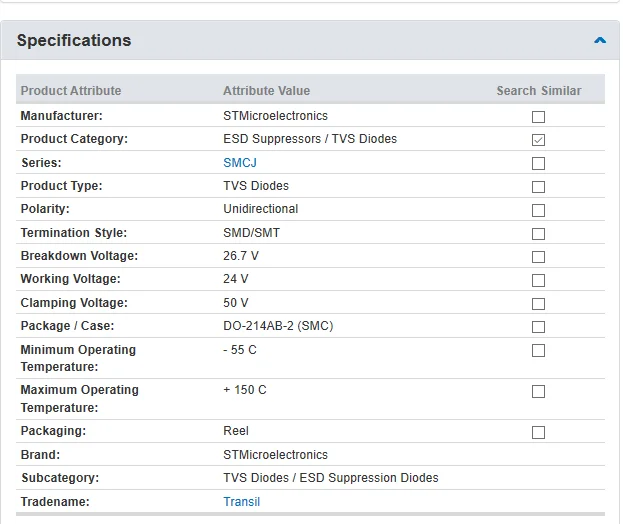This screenshot has width=623, height=524.
Task: Check the Clamping Voltage checkbox
Action: click(538, 304)
